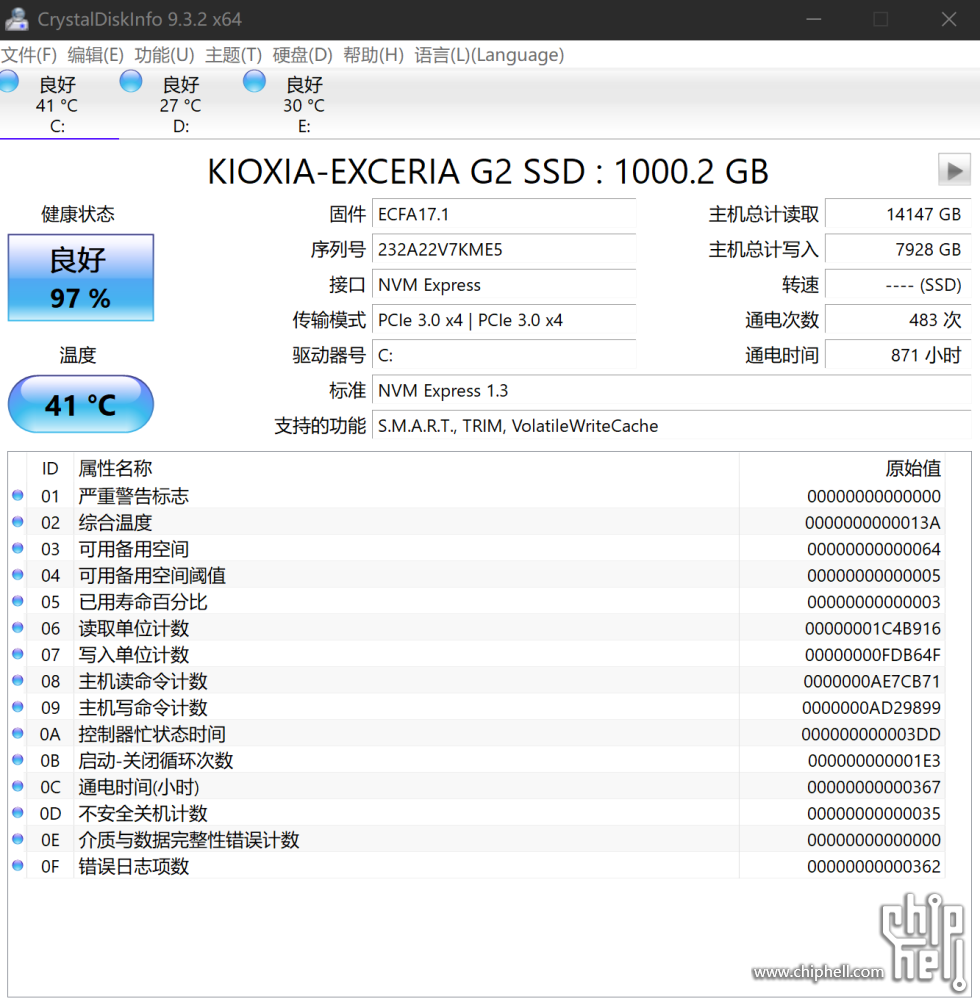Viewport: 980px width, 1007px height.
Task: Click status dot for attribute 07 写入单位计数
Action: pyautogui.click(x=18, y=654)
